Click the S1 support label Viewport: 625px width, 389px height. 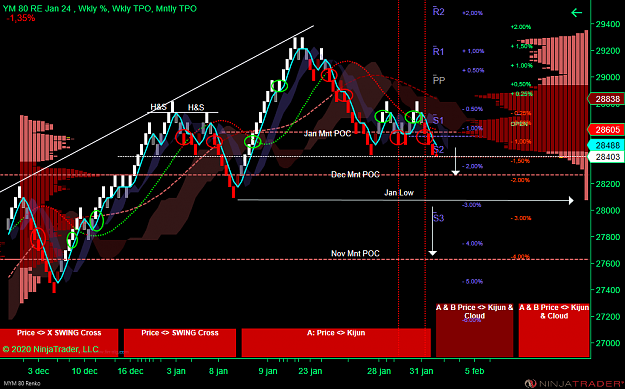[x=438, y=120]
